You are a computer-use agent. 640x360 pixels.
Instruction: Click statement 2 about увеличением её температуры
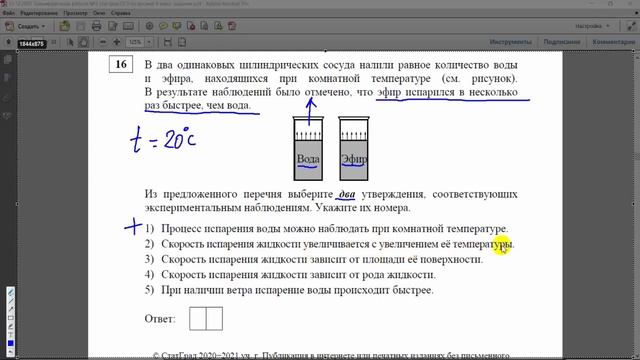tap(330, 244)
